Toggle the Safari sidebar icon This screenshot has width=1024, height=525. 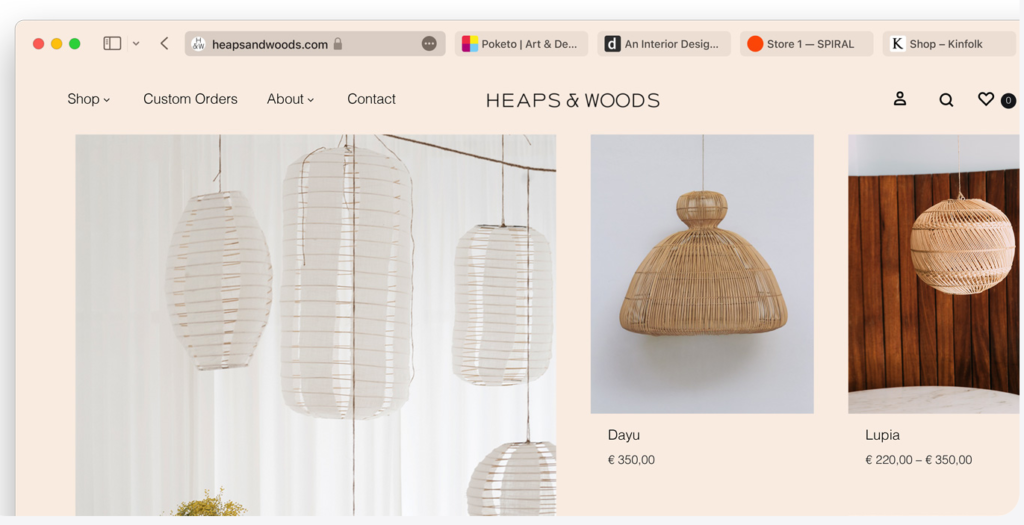[112, 44]
